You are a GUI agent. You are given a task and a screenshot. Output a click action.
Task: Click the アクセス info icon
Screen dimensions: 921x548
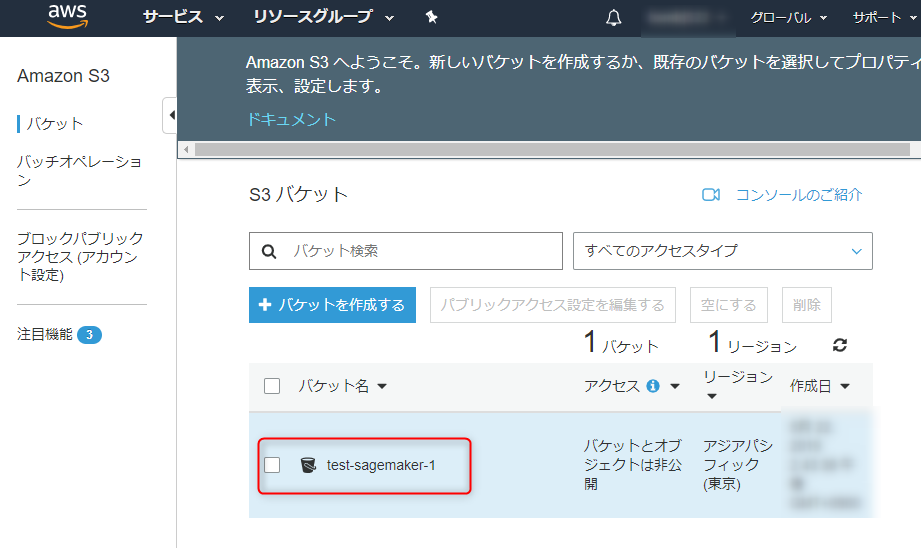[x=653, y=386]
